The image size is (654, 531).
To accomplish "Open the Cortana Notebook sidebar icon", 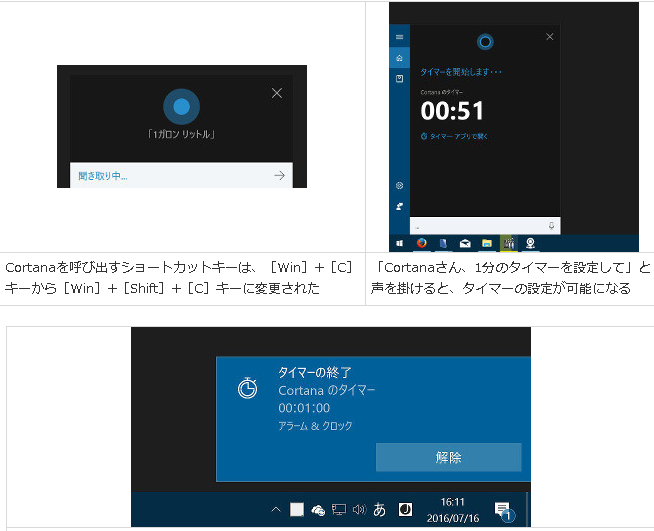I will pos(399,78).
